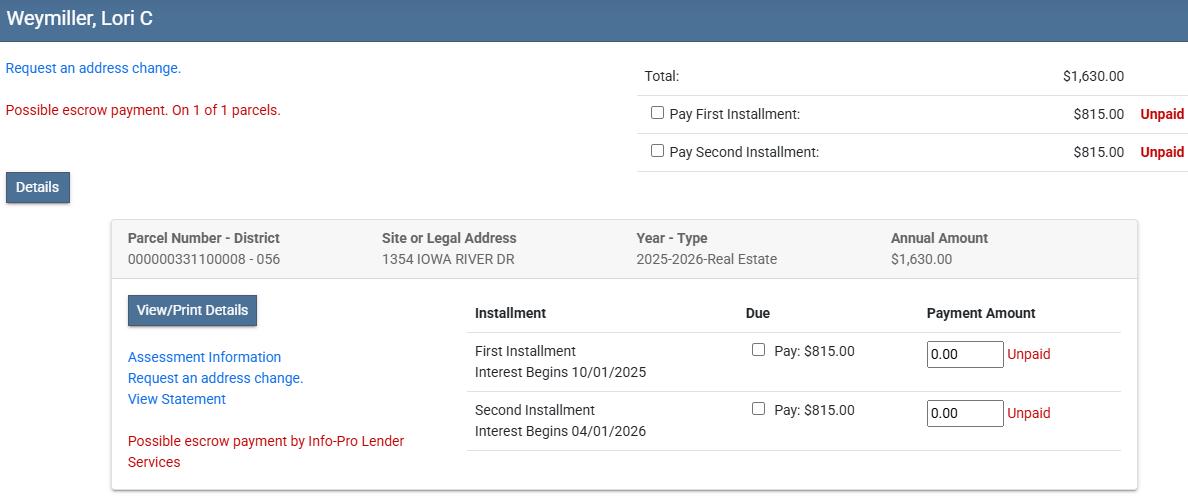Click the 'Possible escrow payment' notice at top
This screenshot has width=1188, height=501.
click(143, 110)
